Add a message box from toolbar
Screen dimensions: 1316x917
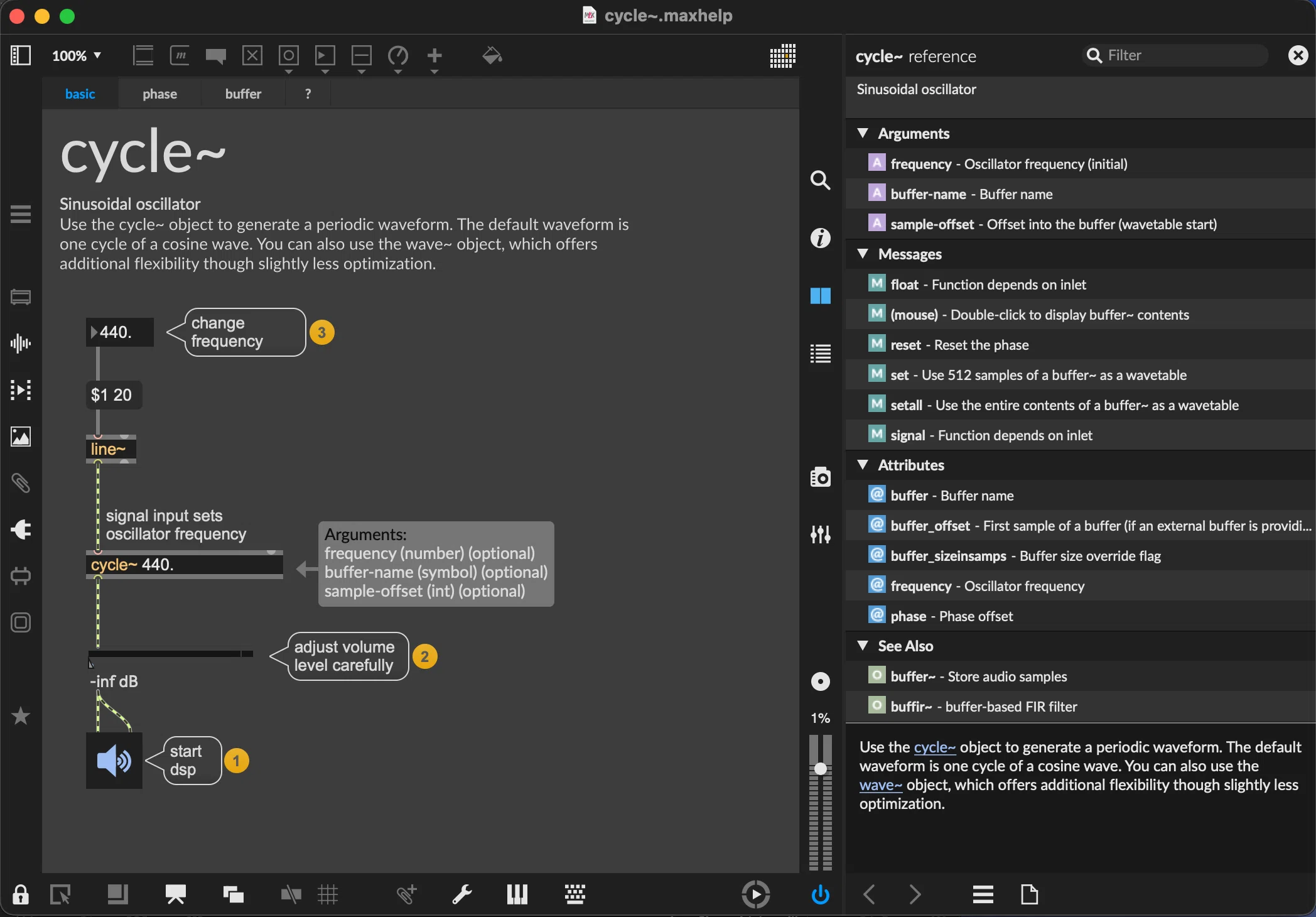[180, 56]
